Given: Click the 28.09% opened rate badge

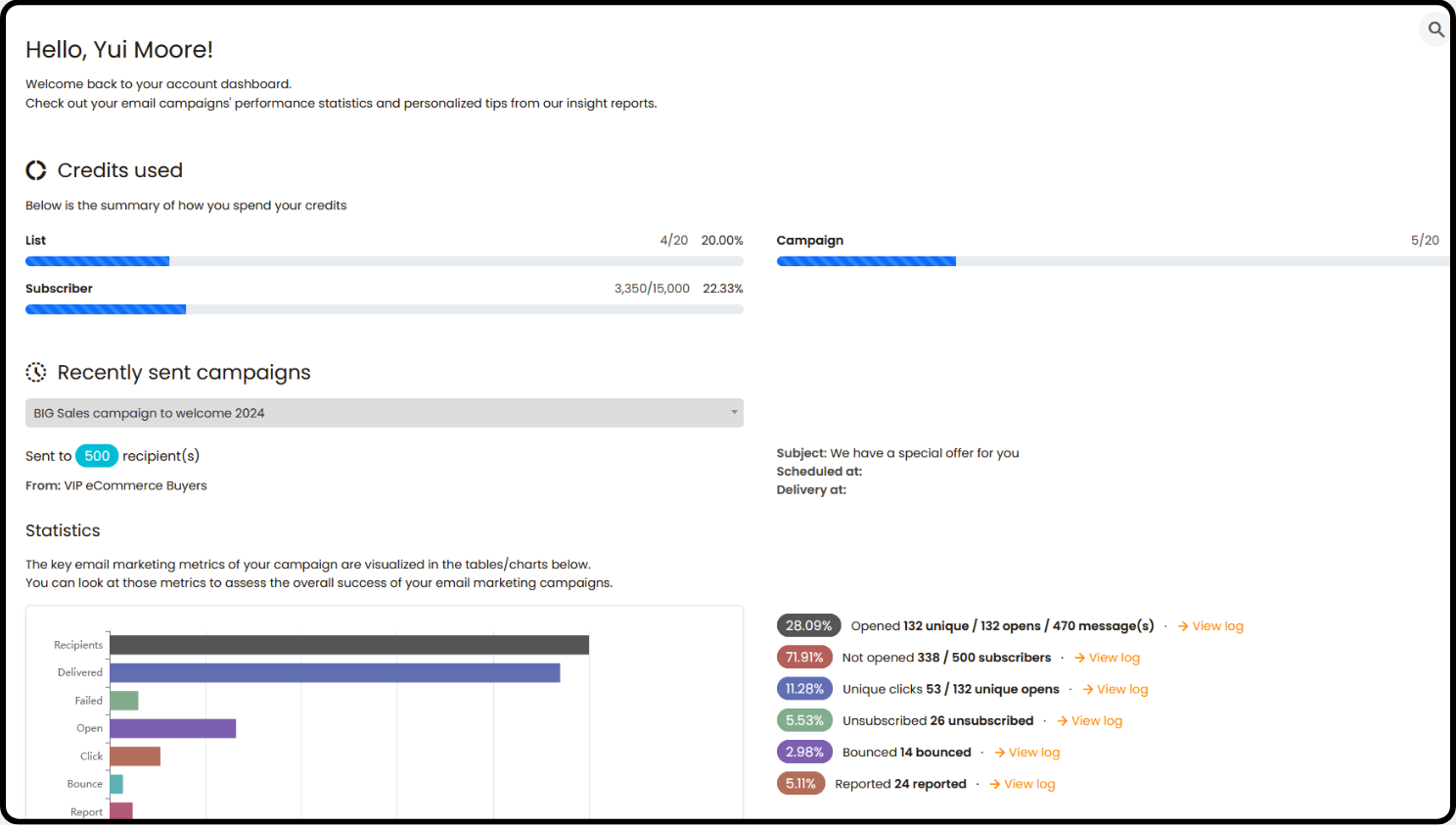Looking at the screenshot, I should [x=808, y=626].
